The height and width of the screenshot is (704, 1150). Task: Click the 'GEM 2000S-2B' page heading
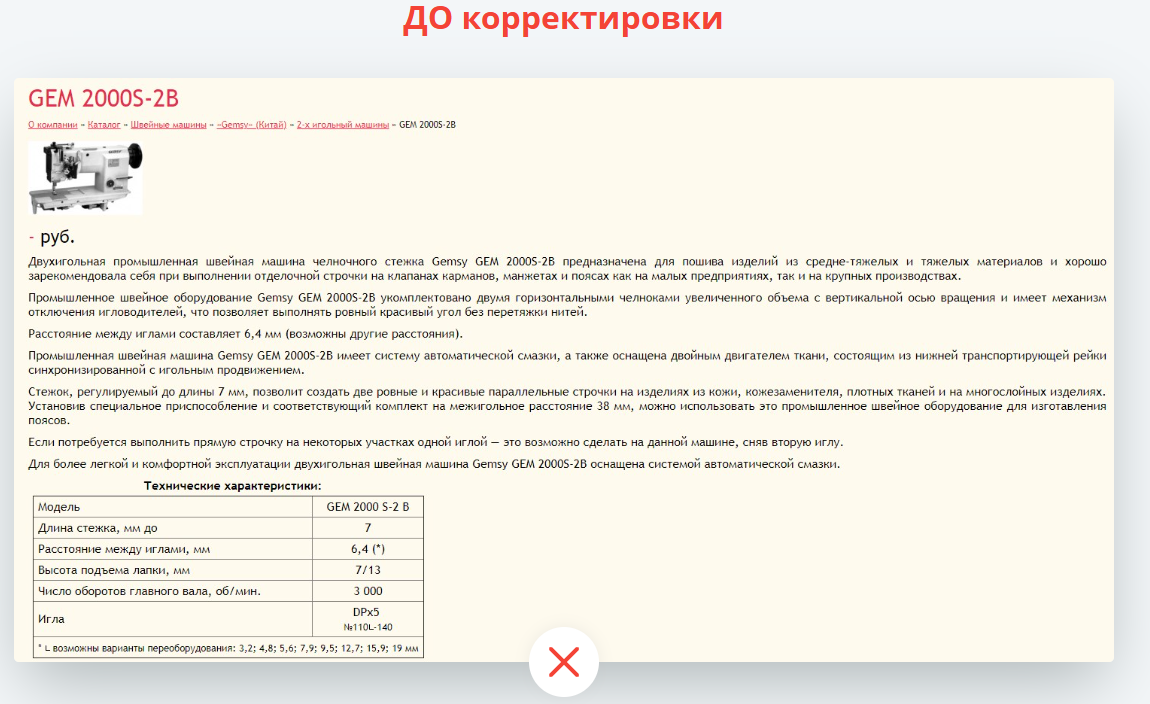point(103,98)
